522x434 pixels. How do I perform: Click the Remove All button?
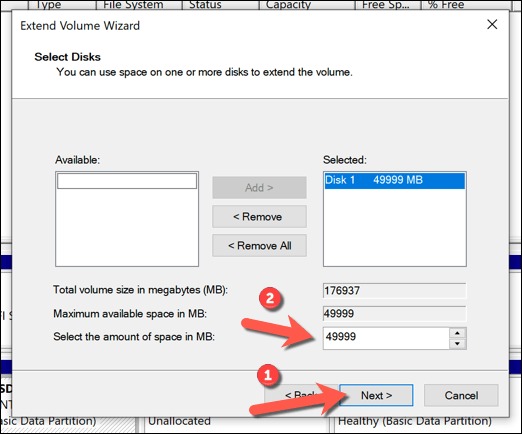tap(259, 246)
